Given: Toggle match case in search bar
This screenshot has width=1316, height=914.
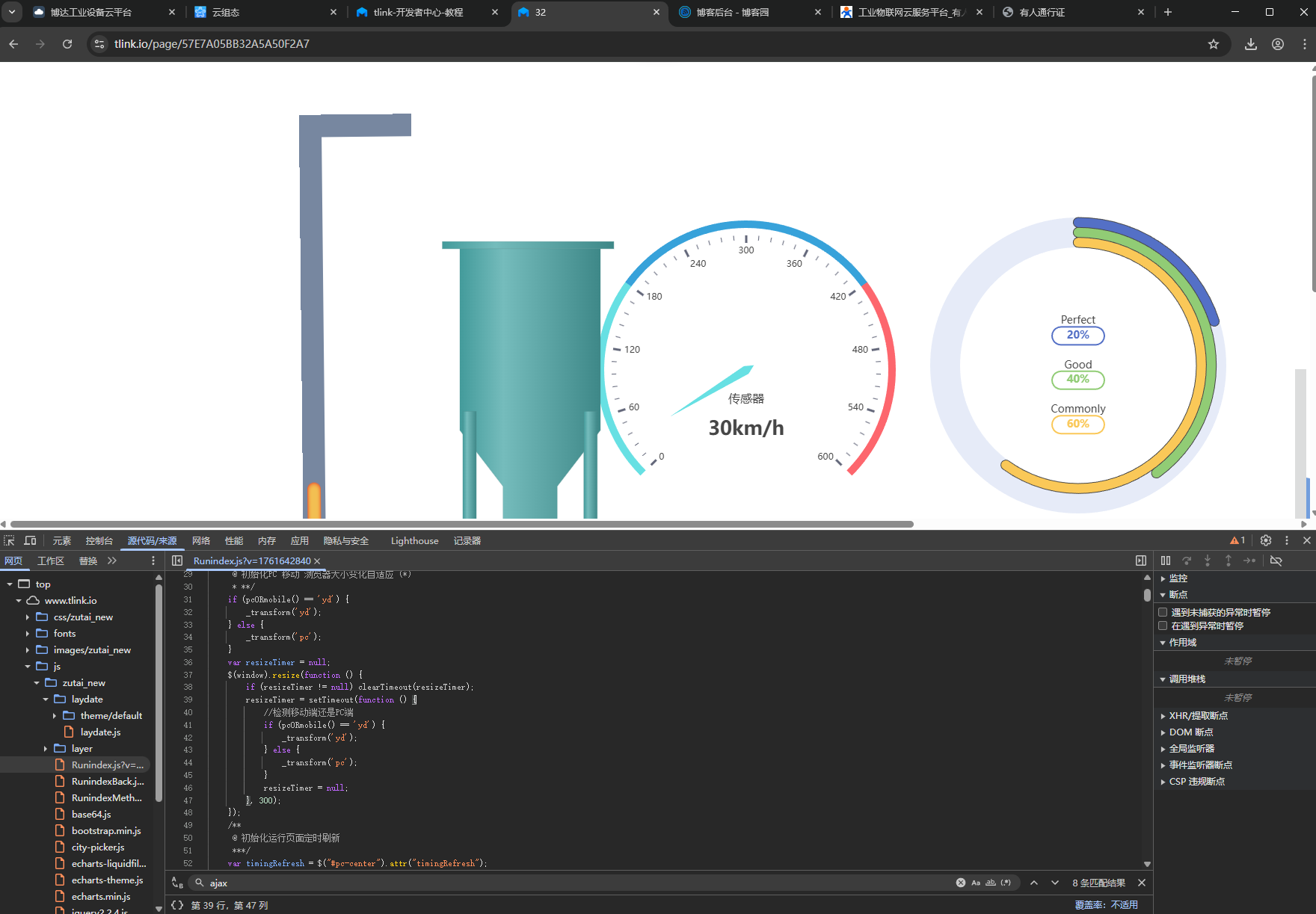Looking at the screenshot, I should click(x=976, y=883).
